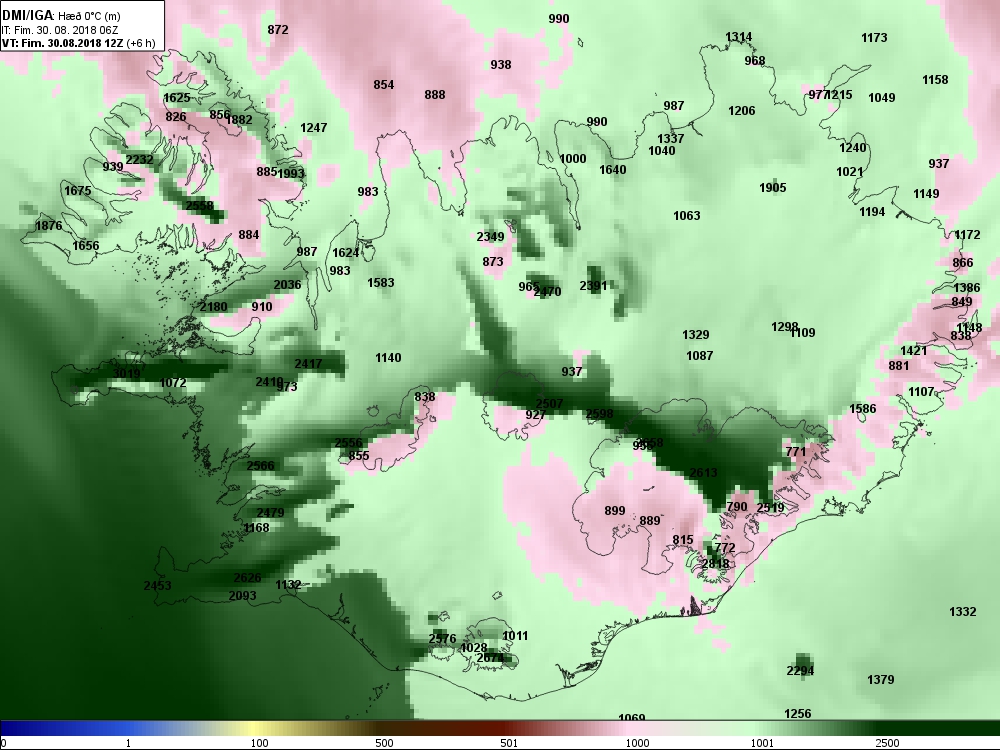The height and width of the screenshot is (750, 1000).
Task: Click the map value '1656'
Action: tap(86, 246)
